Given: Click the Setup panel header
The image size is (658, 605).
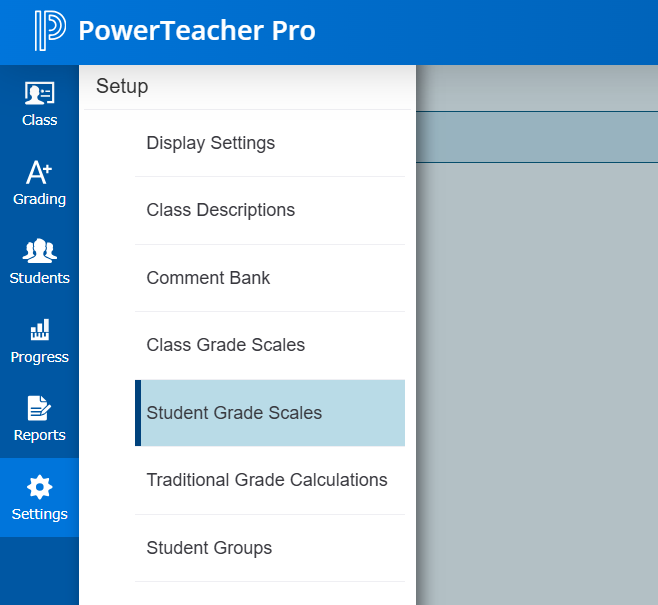Looking at the screenshot, I should click(x=122, y=87).
